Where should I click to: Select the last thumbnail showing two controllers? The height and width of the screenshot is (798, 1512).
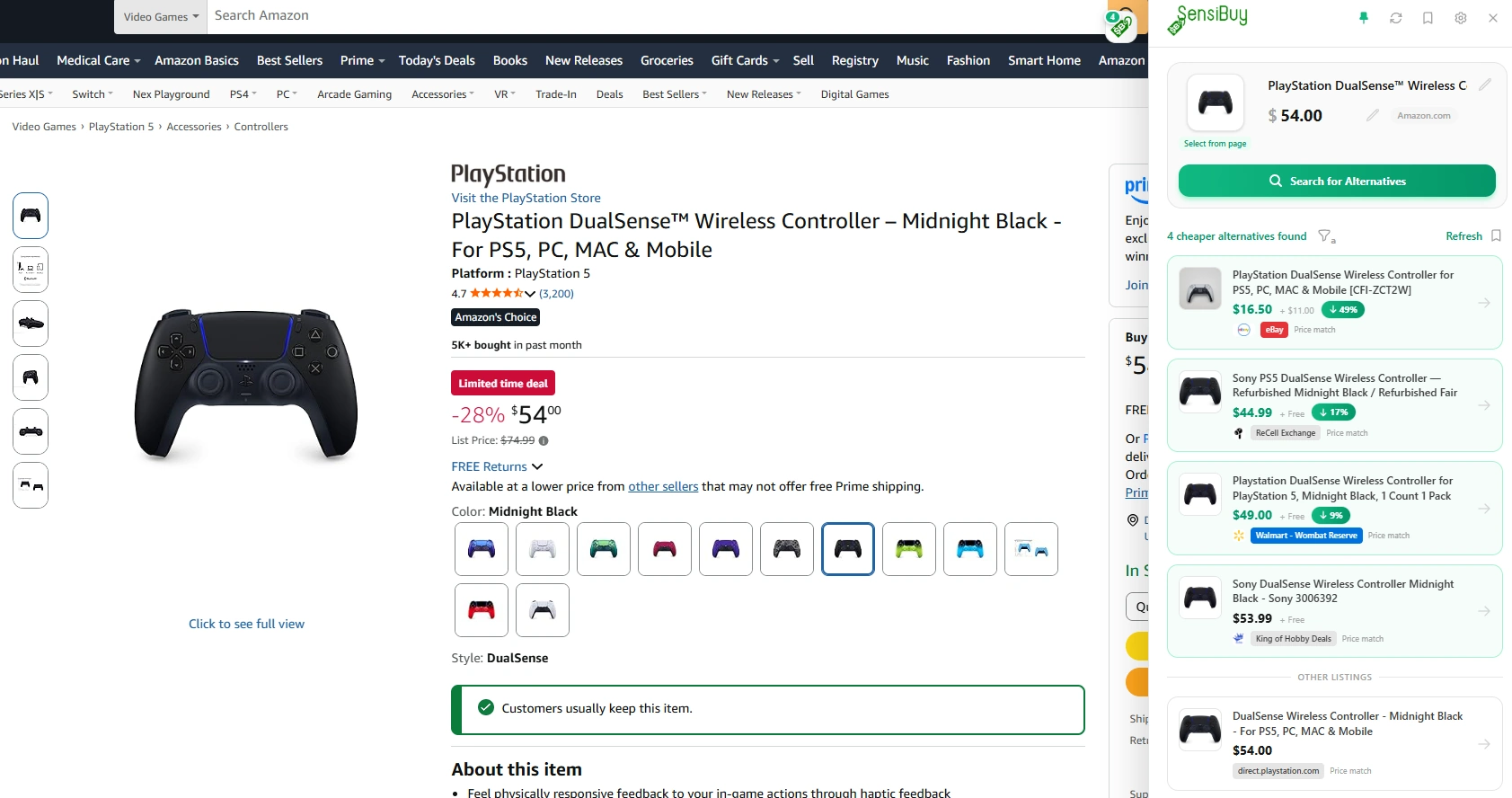[x=31, y=485]
